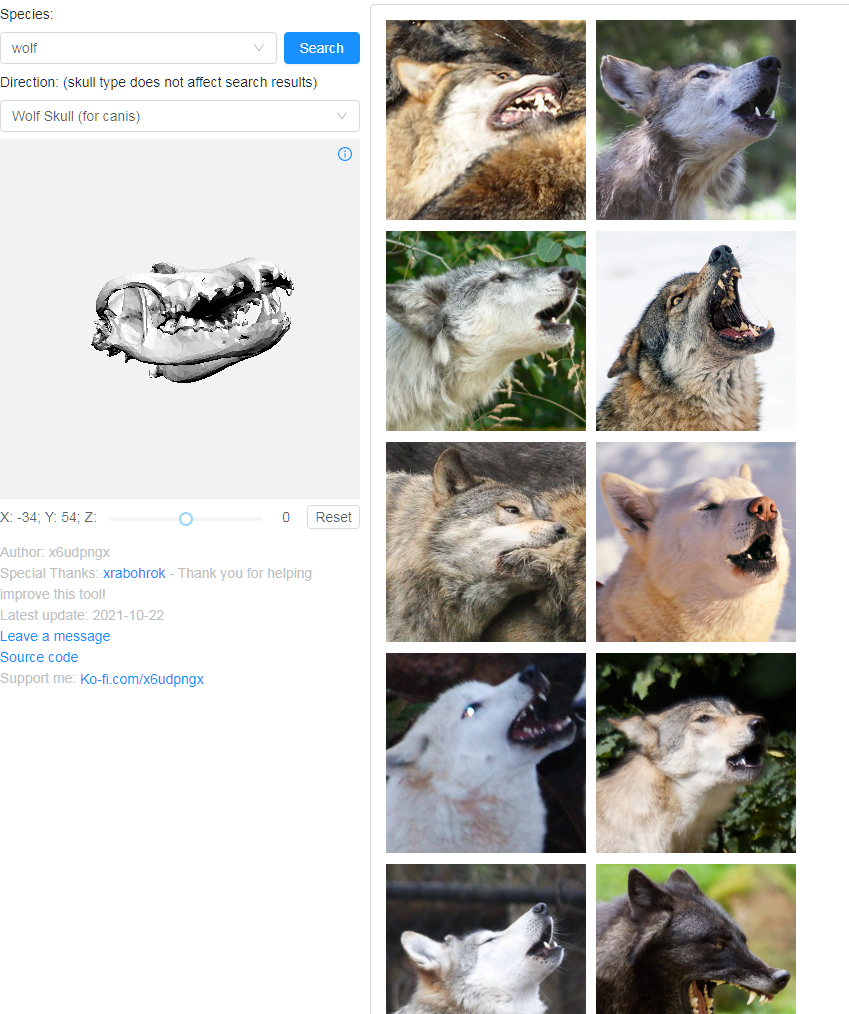
Task: Select the small white wolf howling near fence photo
Action: click(486, 939)
